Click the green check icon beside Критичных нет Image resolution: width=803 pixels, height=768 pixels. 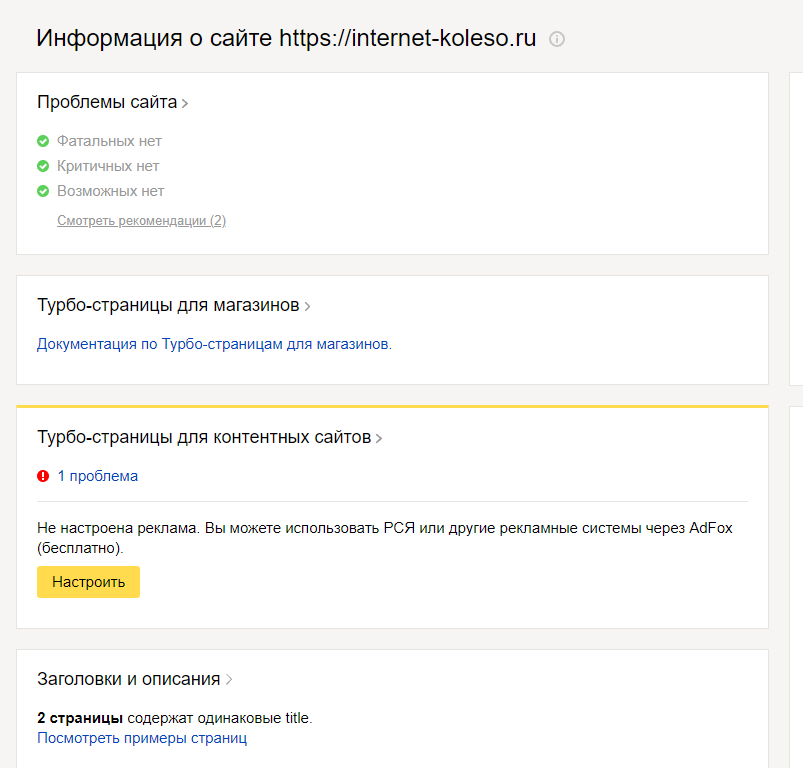pyautogui.click(x=43, y=166)
